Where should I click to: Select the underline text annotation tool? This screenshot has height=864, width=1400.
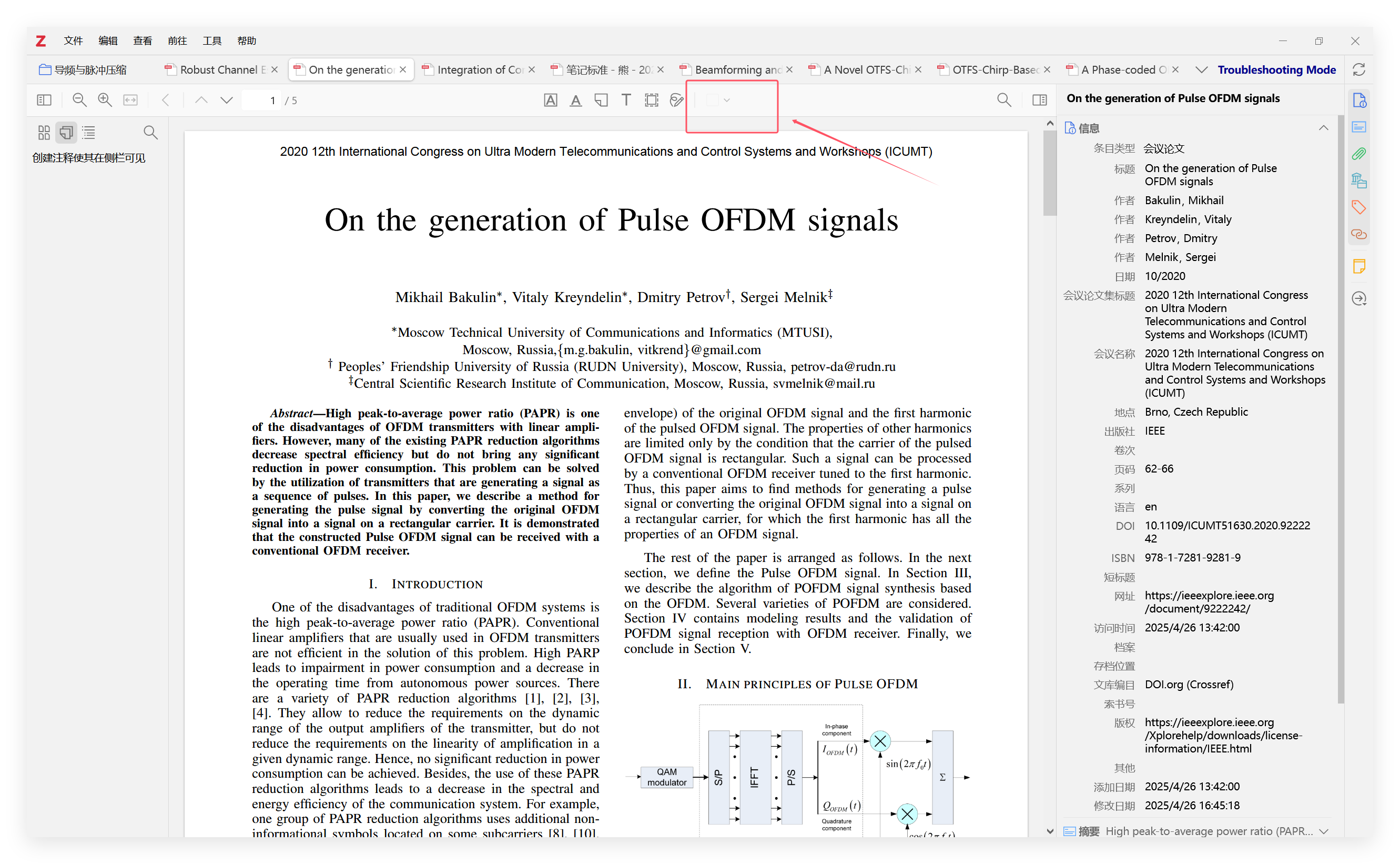pos(575,101)
